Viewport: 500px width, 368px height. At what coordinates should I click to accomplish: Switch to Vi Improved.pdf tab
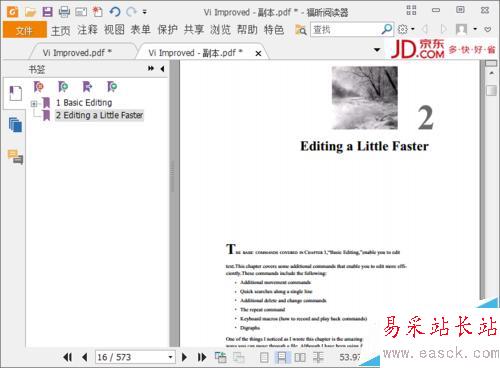point(77,53)
